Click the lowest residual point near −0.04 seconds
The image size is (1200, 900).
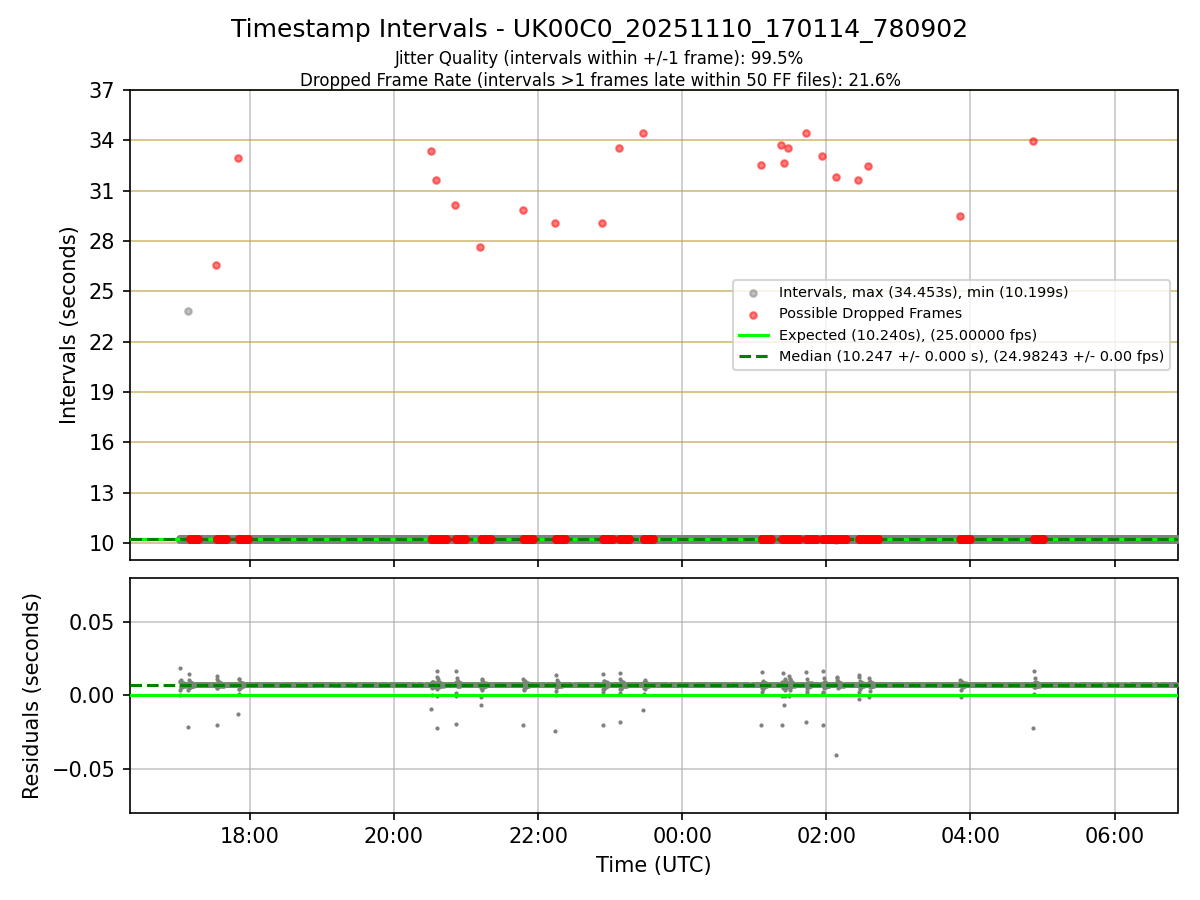(836, 755)
